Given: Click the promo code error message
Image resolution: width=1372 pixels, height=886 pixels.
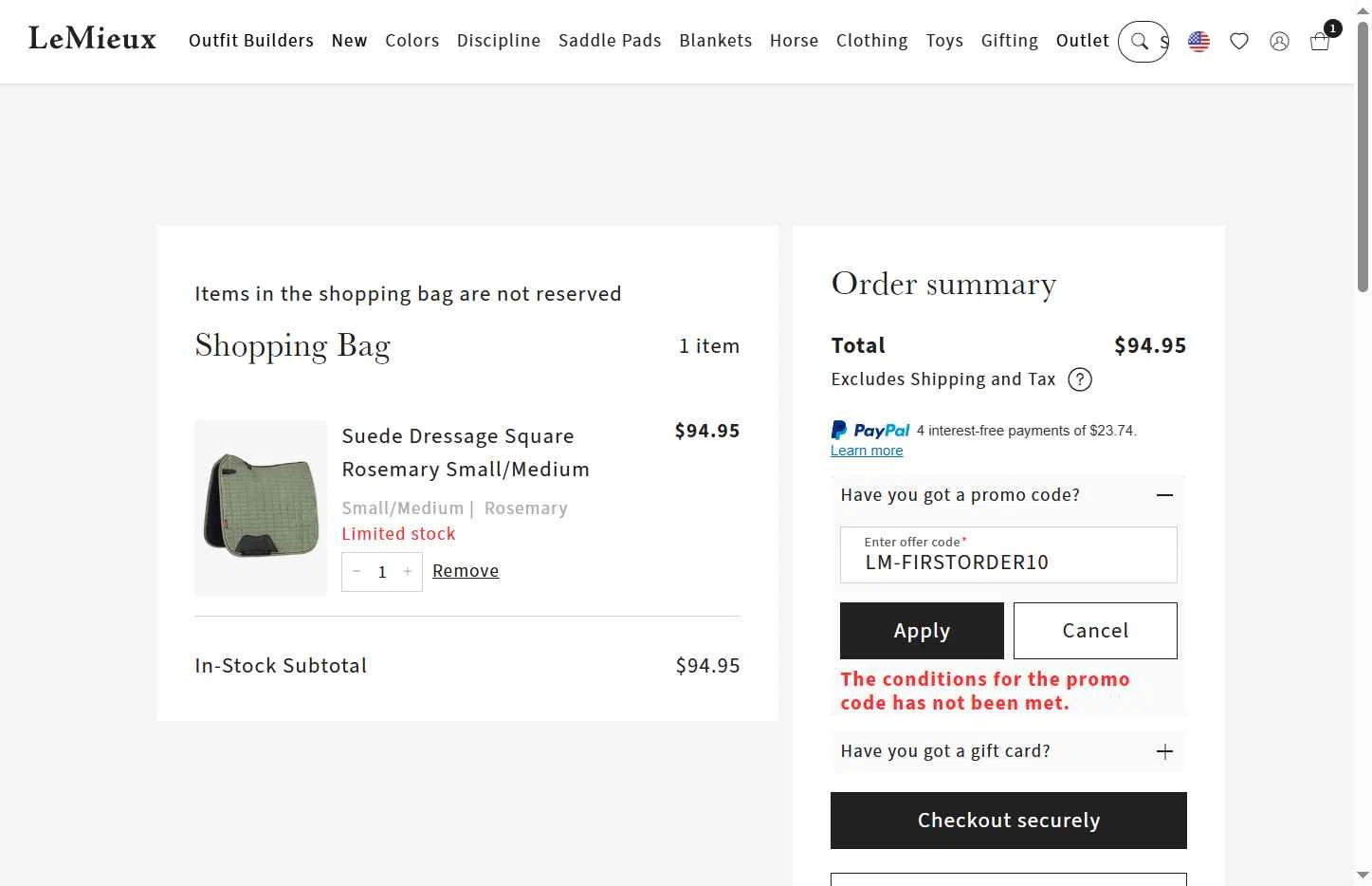Looking at the screenshot, I should click(985, 691).
